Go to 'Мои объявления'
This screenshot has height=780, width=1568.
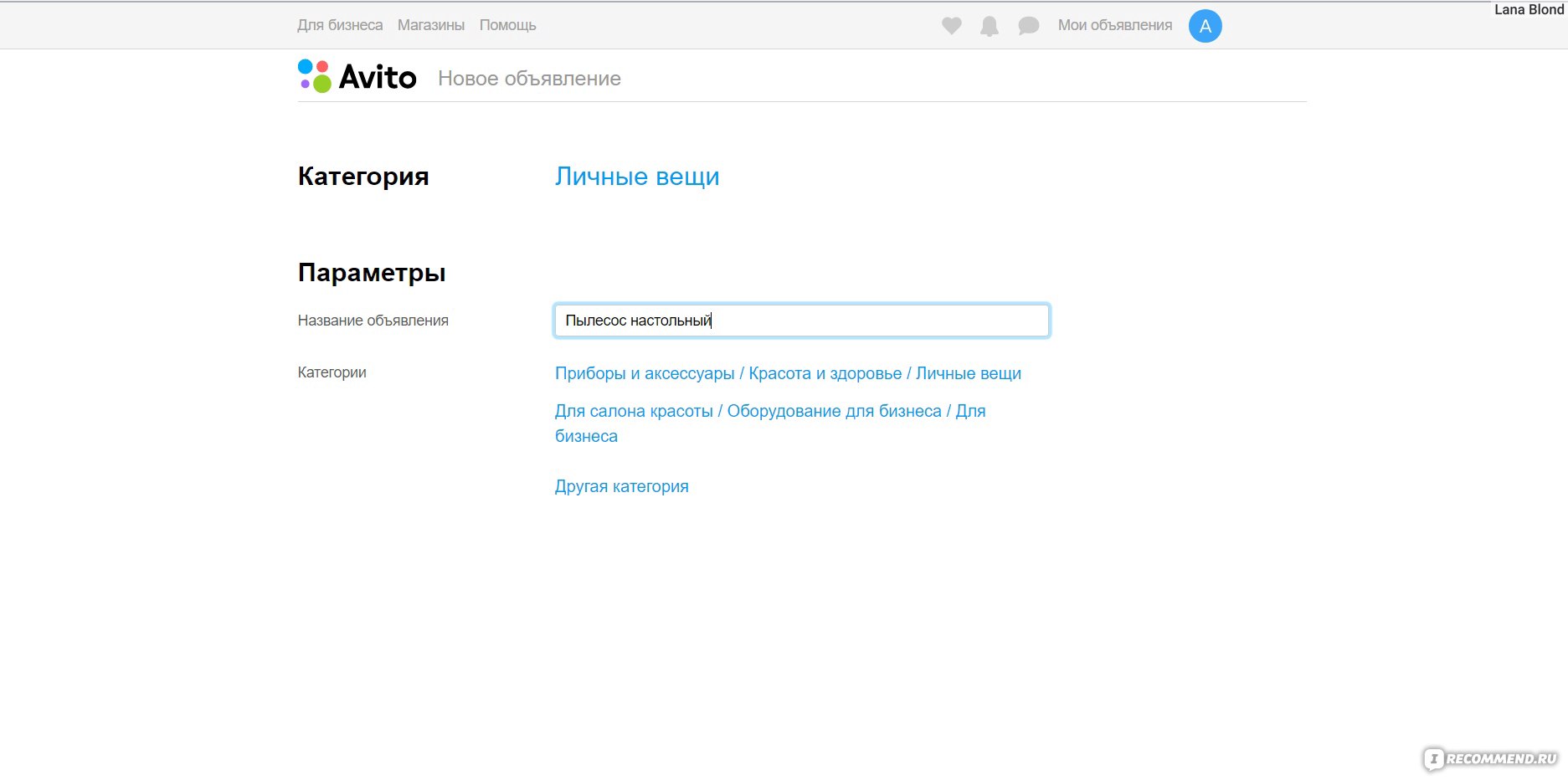pos(1115,25)
